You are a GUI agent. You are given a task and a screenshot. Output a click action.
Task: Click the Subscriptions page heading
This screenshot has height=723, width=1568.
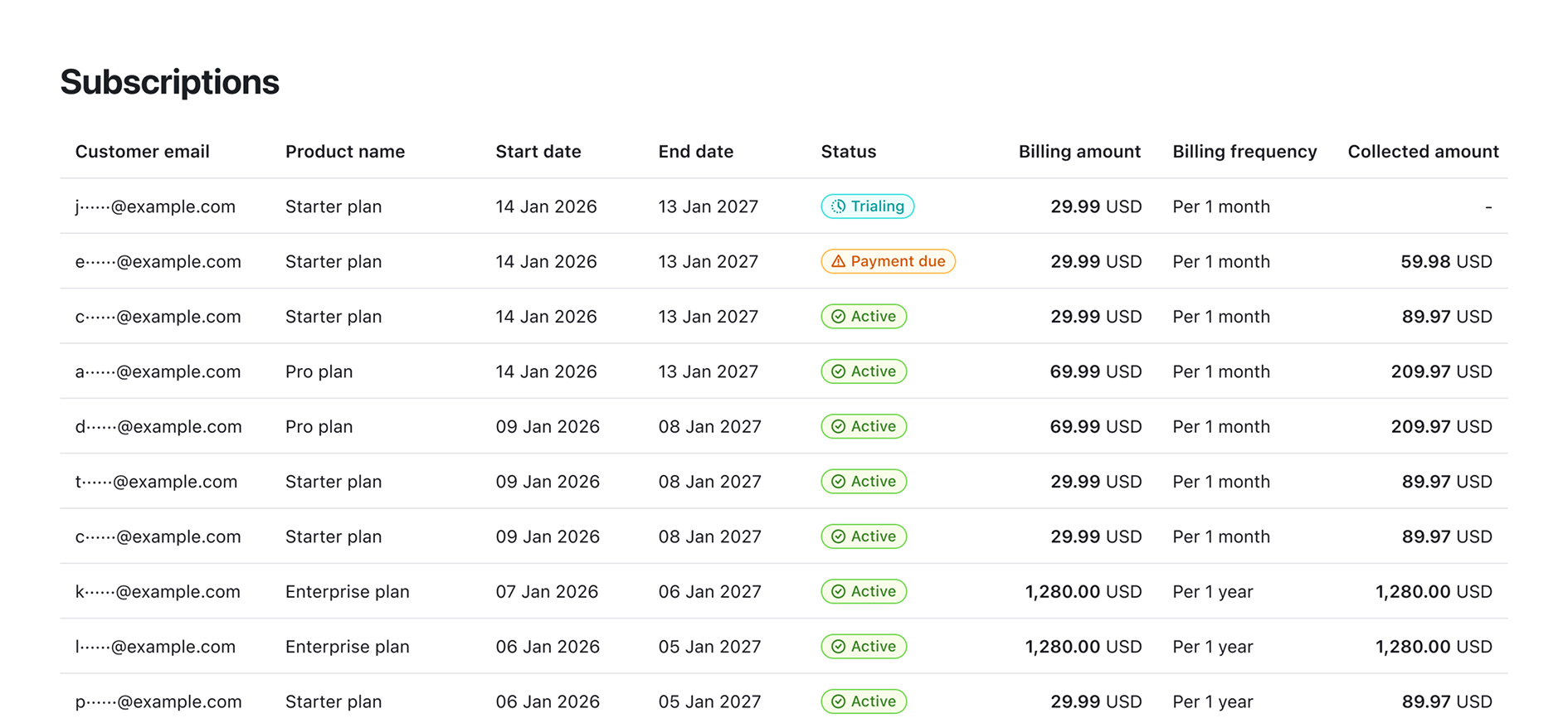pos(169,82)
